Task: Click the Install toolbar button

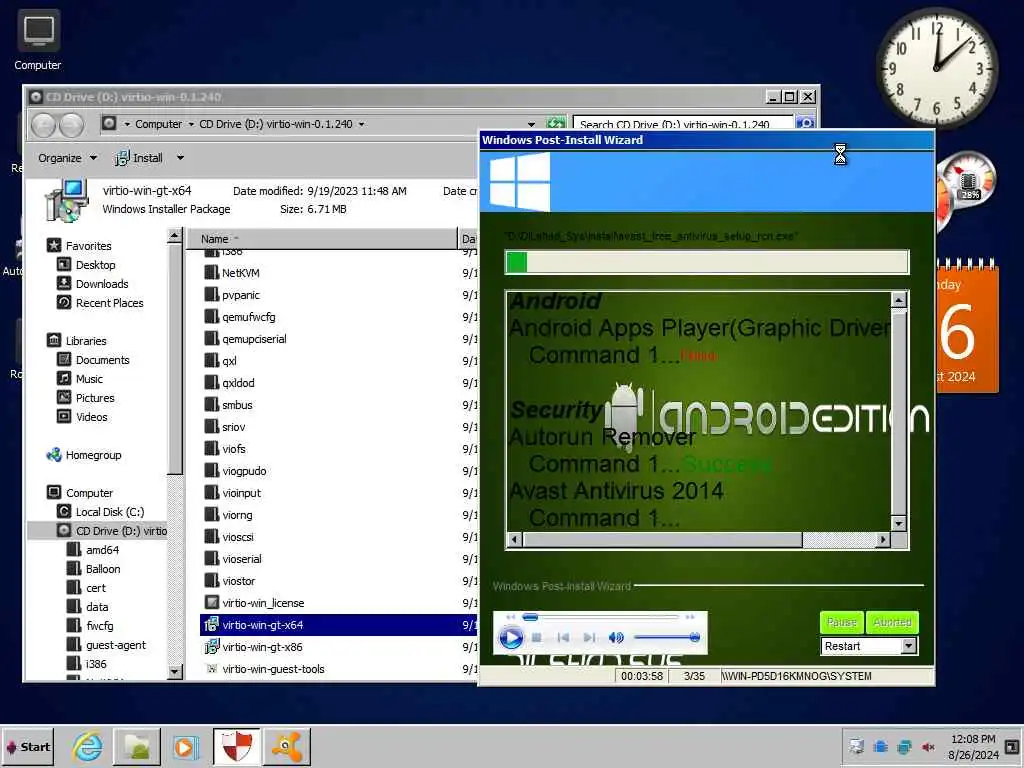Action: point(139,158)
